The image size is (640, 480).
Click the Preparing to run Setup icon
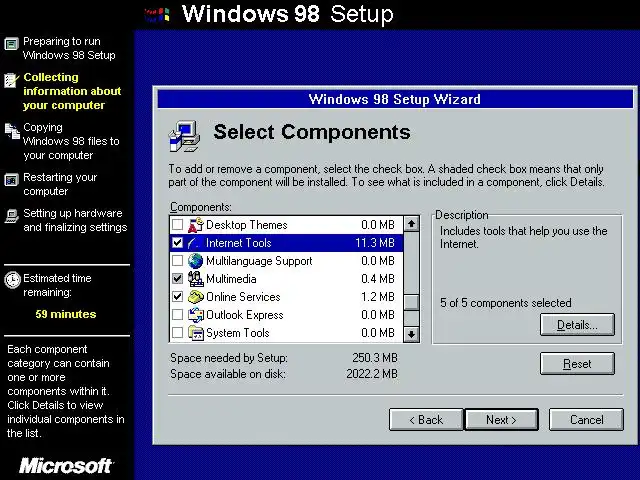(x=11, y=43)
